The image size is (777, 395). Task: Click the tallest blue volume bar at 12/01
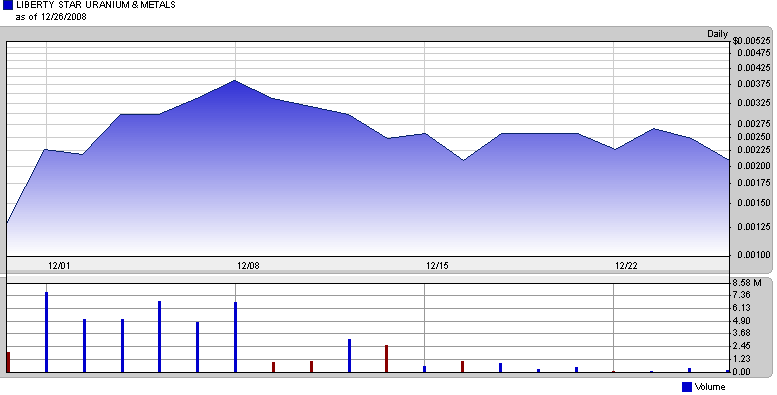47,332
